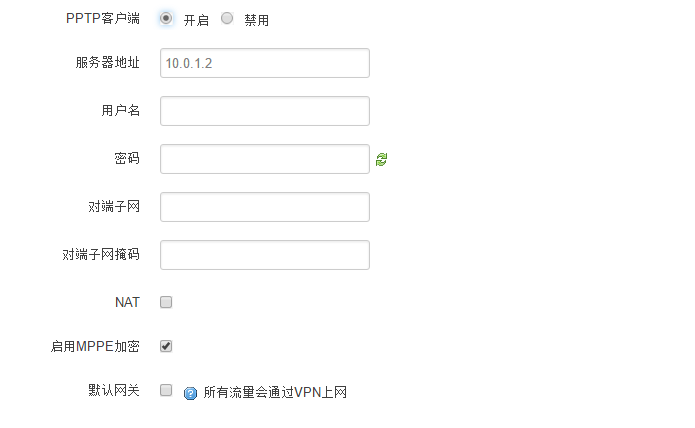Click the 用户名 label text
Viewport: 695px width, 428px height.
120,111
